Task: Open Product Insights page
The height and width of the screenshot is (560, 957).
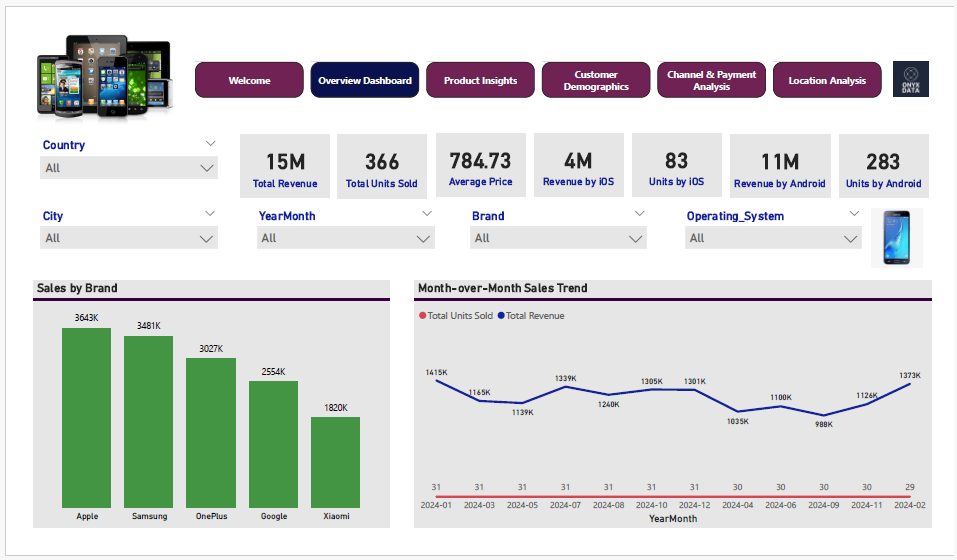Action: tap(480, 80)
